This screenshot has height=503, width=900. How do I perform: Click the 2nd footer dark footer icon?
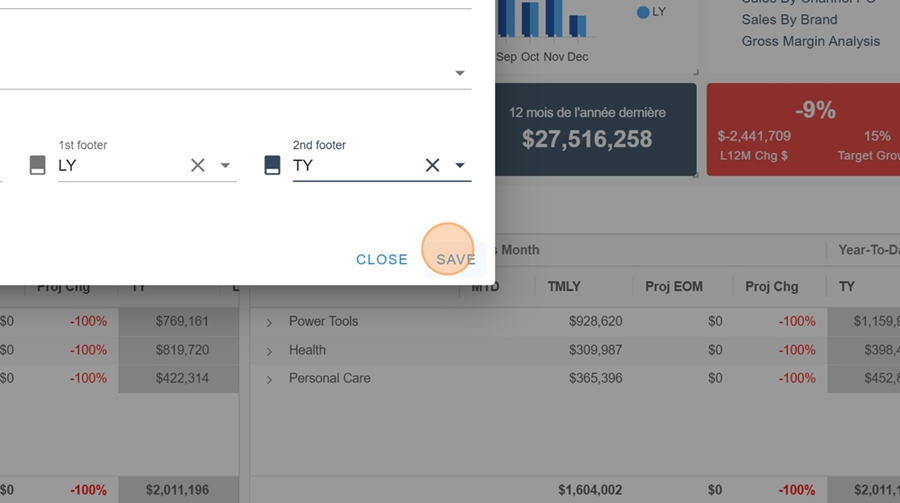point(272,165)
